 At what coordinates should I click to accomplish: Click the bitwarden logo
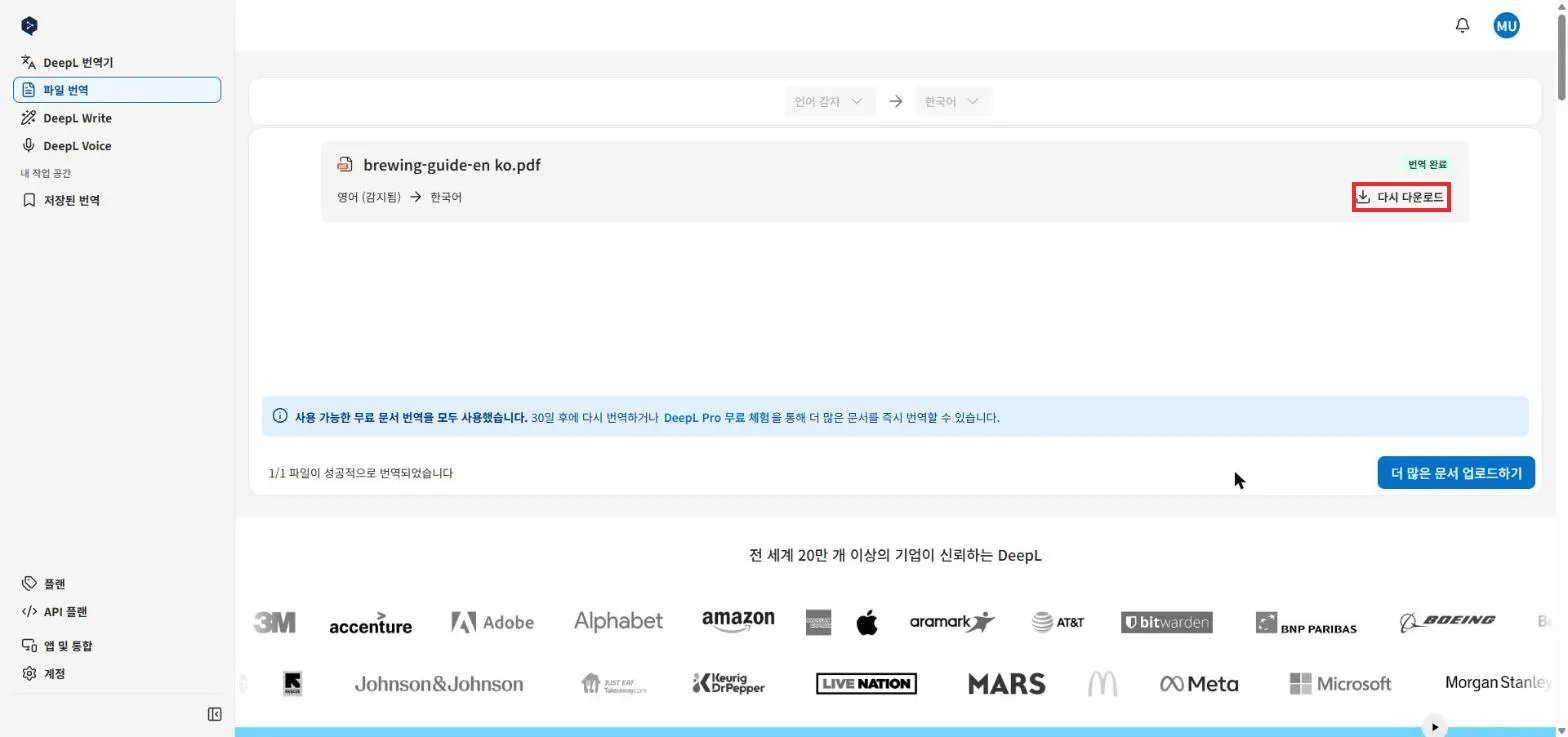[1166, 622]
